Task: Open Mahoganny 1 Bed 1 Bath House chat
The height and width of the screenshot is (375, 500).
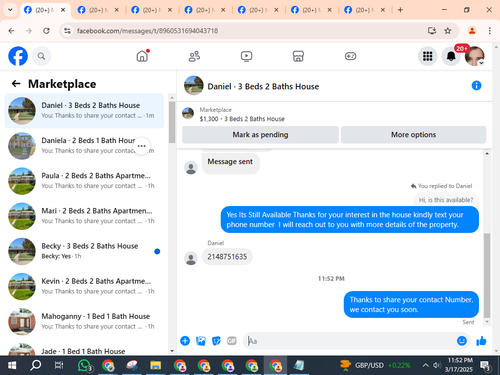Action: pos(84,322)
